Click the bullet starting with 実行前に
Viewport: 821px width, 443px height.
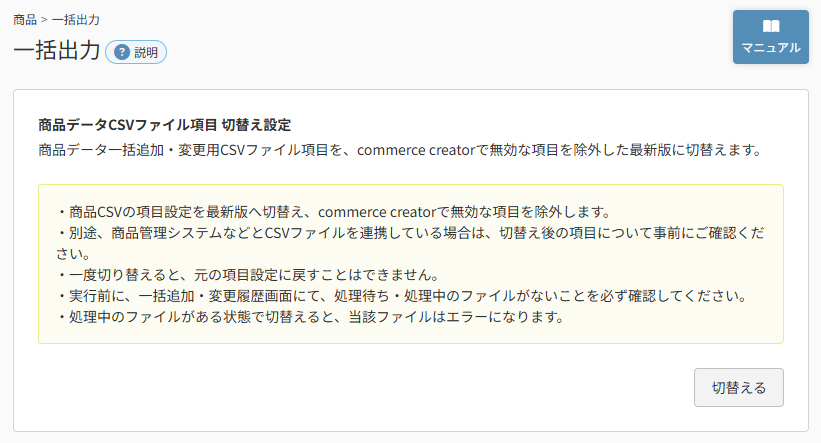(402, 296)
